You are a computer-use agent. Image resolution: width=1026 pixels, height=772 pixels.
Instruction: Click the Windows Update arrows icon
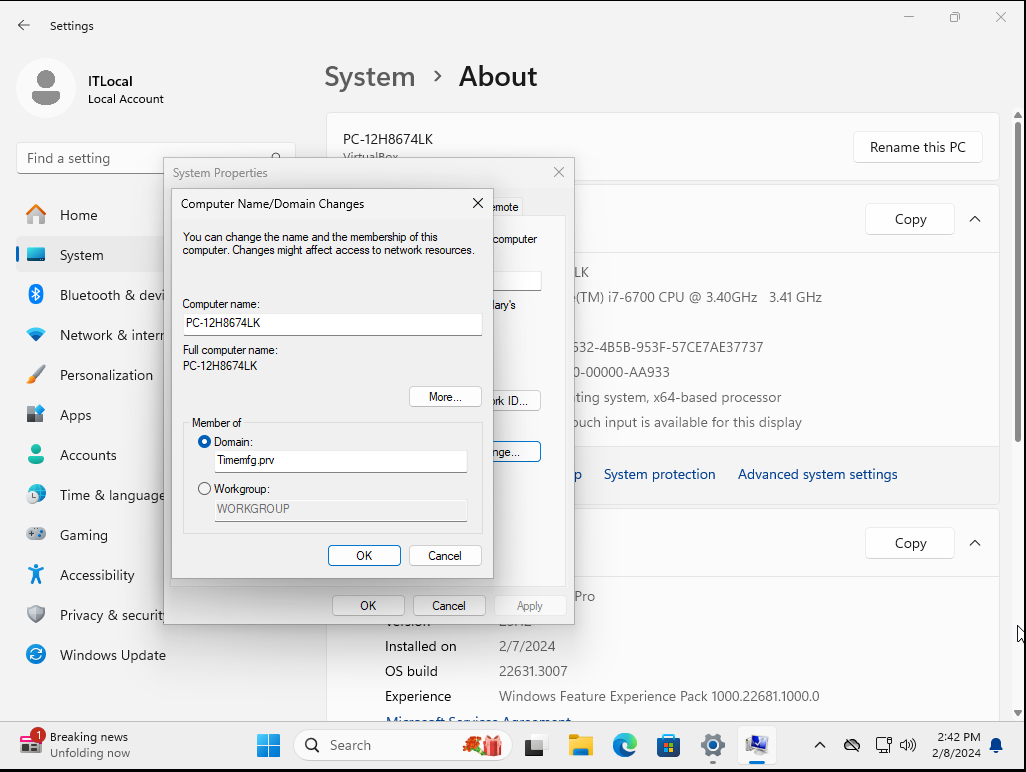[x=36, y=654]
